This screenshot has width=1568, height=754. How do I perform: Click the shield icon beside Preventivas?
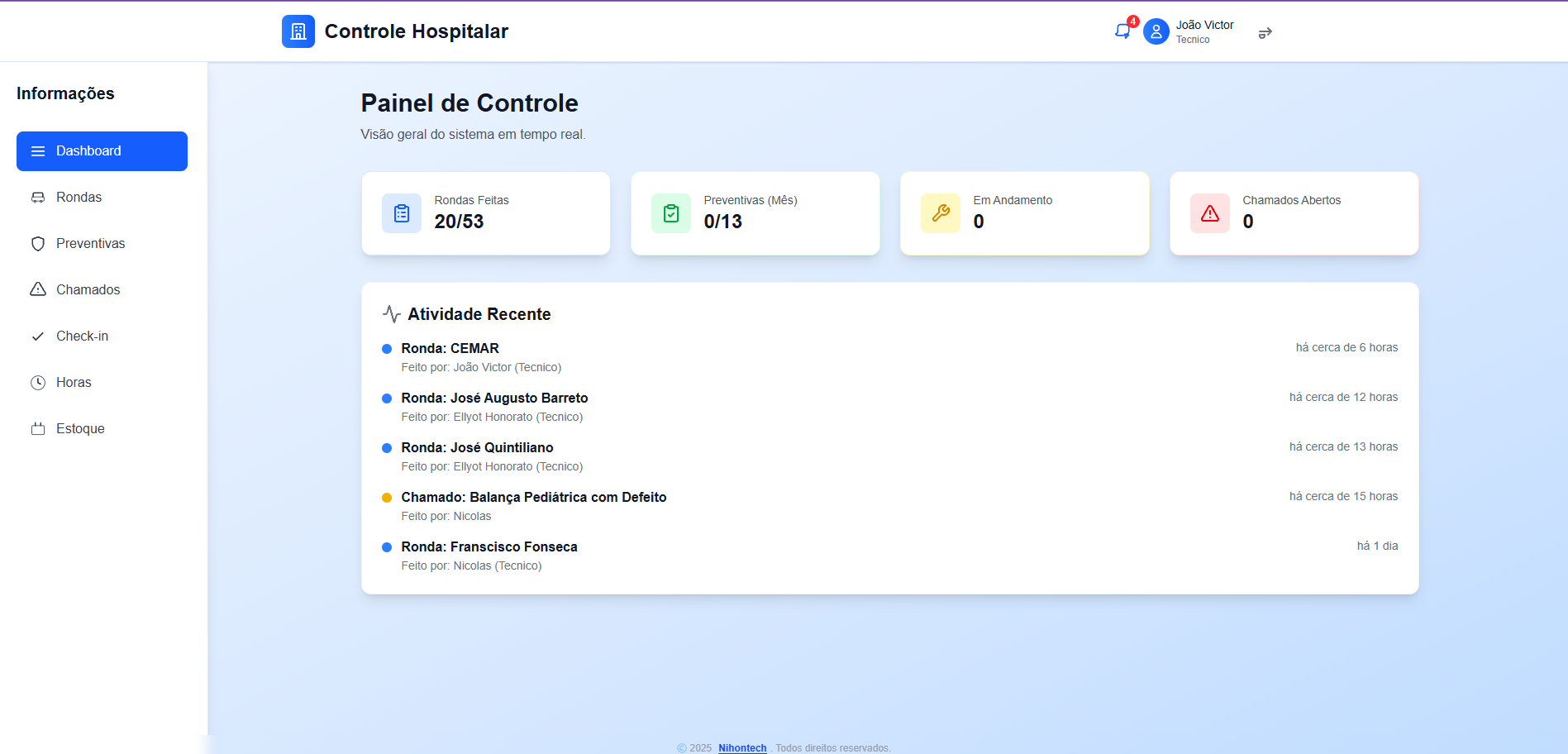coord(37,243)
